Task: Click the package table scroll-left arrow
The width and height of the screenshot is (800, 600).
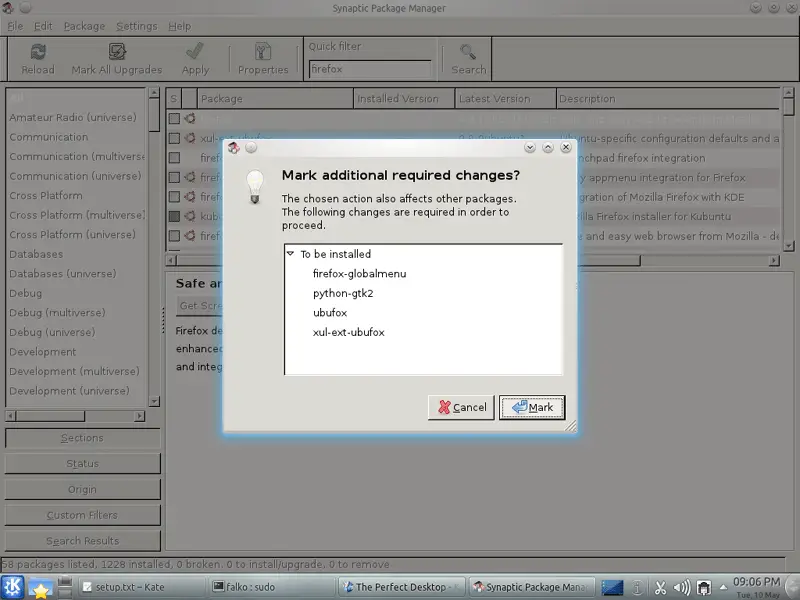Action: tap(171, 260)
